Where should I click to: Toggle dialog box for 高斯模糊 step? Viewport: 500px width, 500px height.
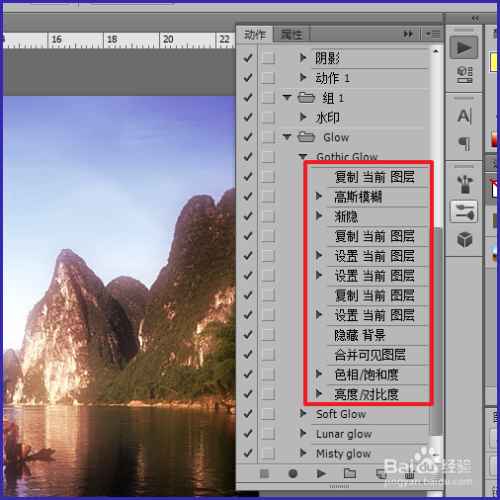[268, 196]
